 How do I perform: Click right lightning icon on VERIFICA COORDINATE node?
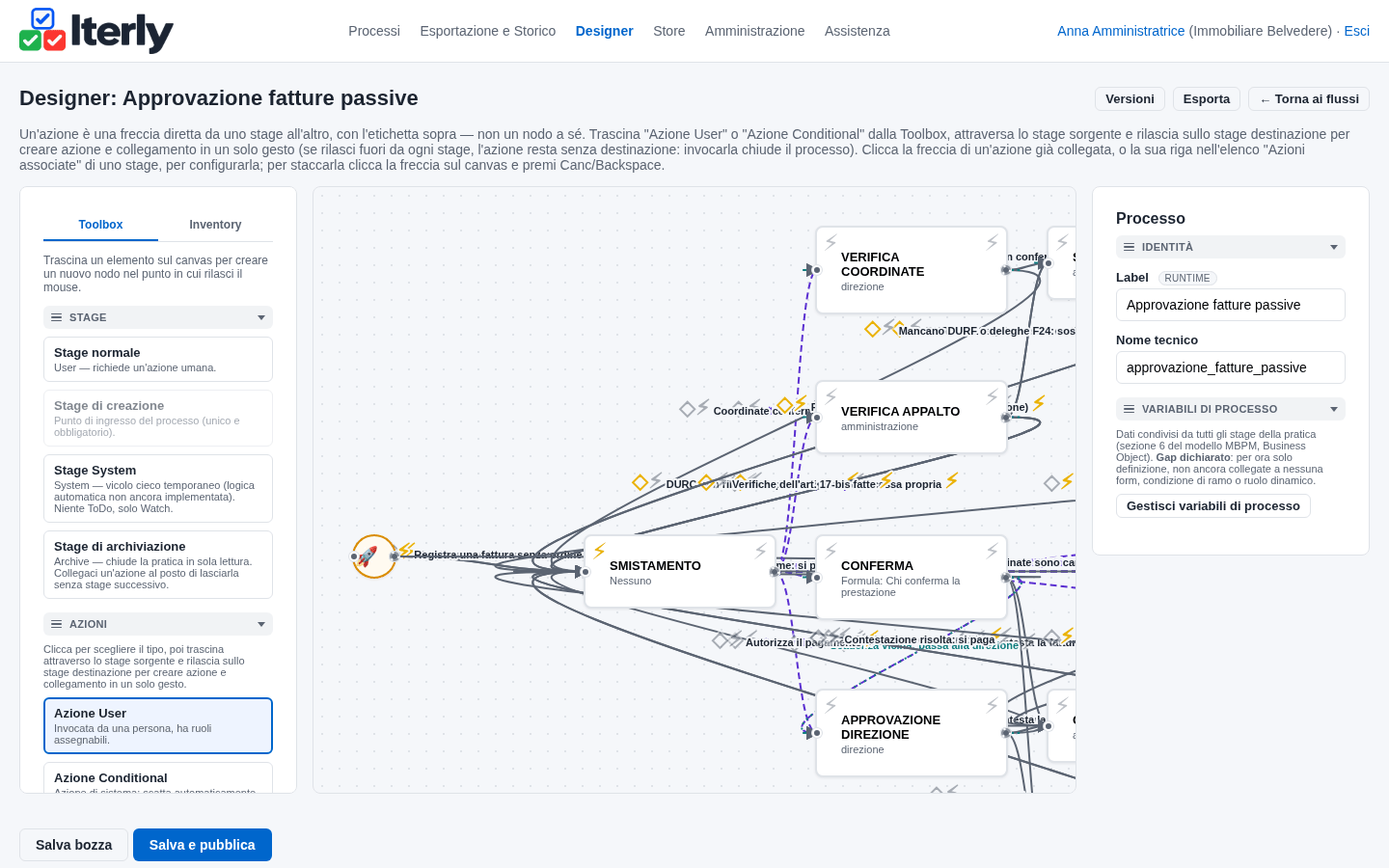click(992, 242)
